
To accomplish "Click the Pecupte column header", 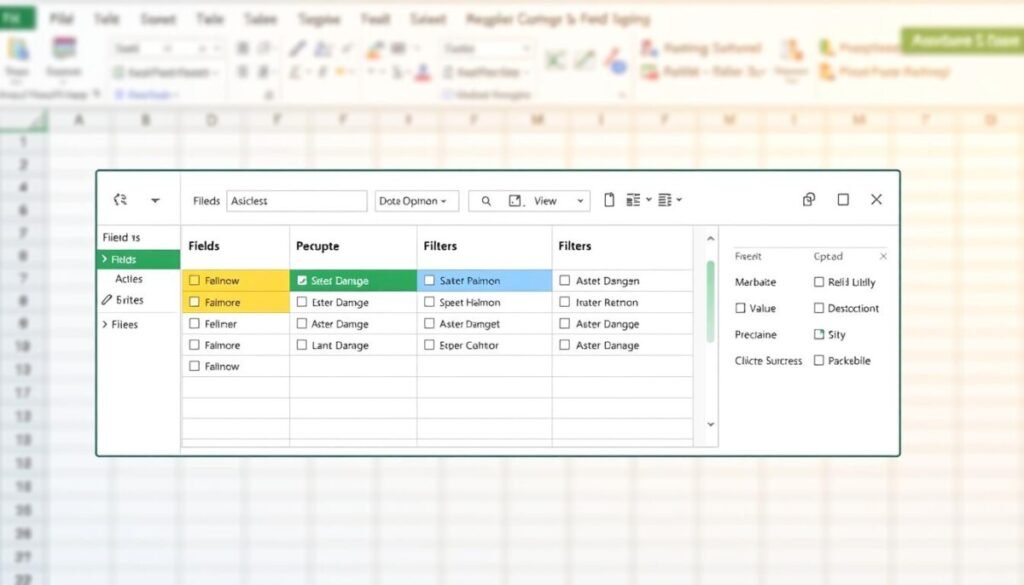I will pyautogui.click(x=317, y=246).
